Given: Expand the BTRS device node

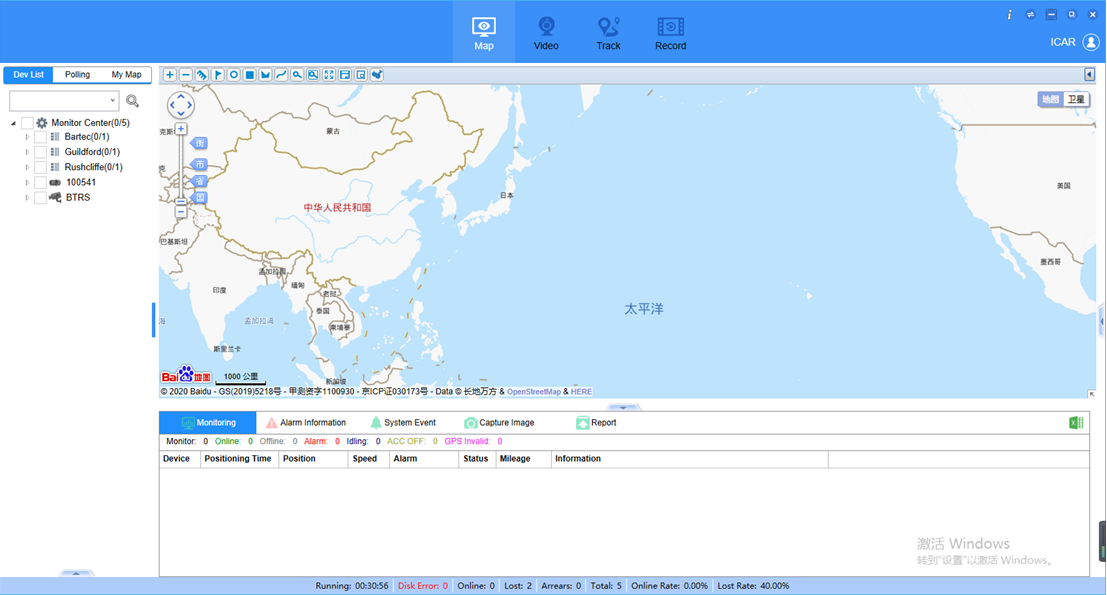Looking at the screenshot, I should click(28, 198).
